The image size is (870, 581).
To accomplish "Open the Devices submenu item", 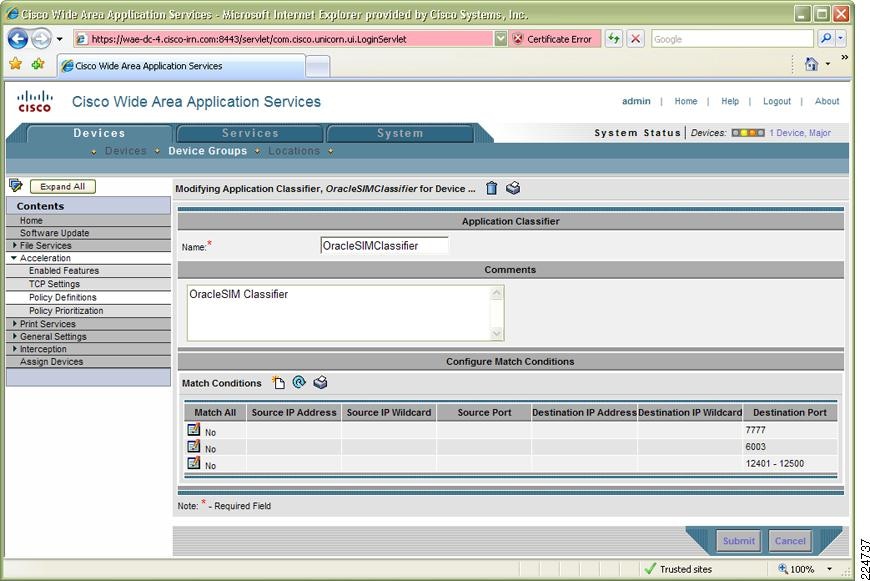I will click(x=125, y=151).
